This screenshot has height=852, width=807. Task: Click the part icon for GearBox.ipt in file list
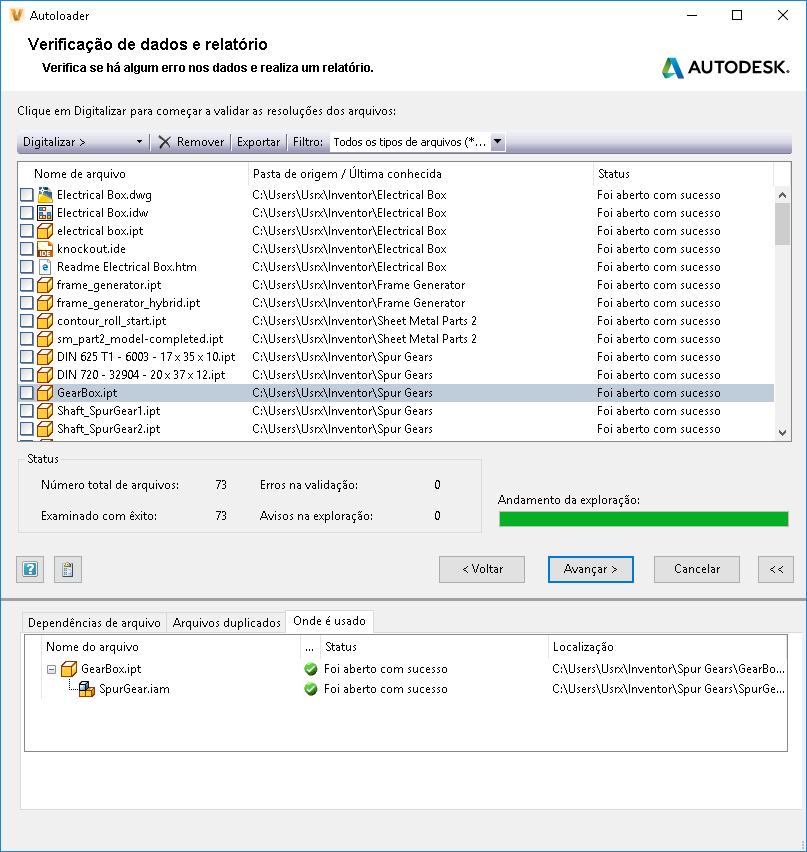coord(45,392)
